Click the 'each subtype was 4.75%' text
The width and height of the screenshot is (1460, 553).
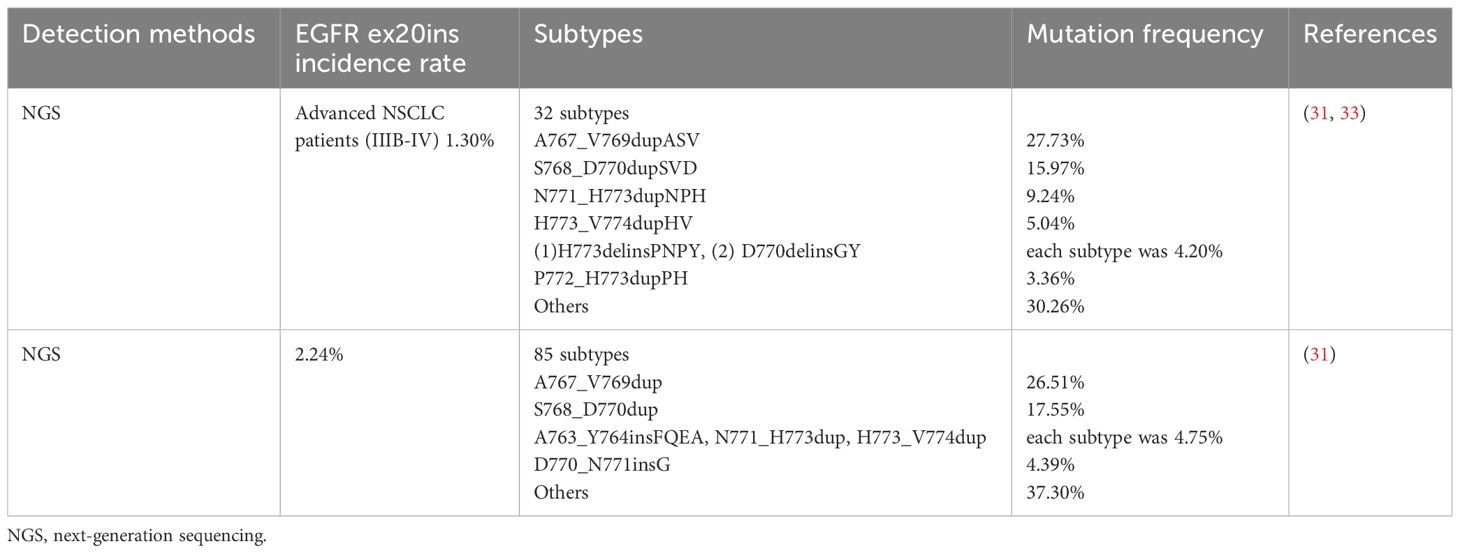coord(1125,438)
